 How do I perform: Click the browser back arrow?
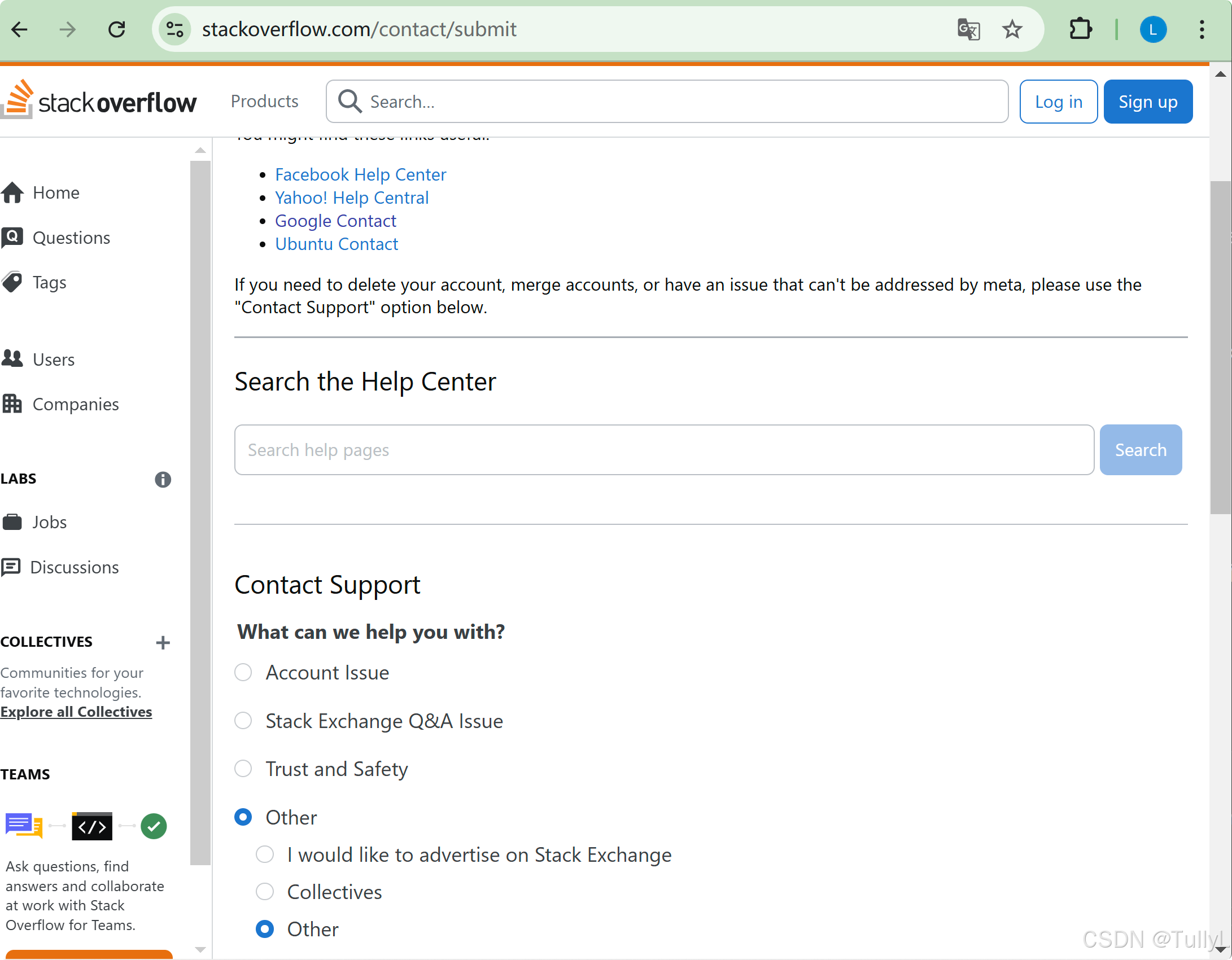20,29
